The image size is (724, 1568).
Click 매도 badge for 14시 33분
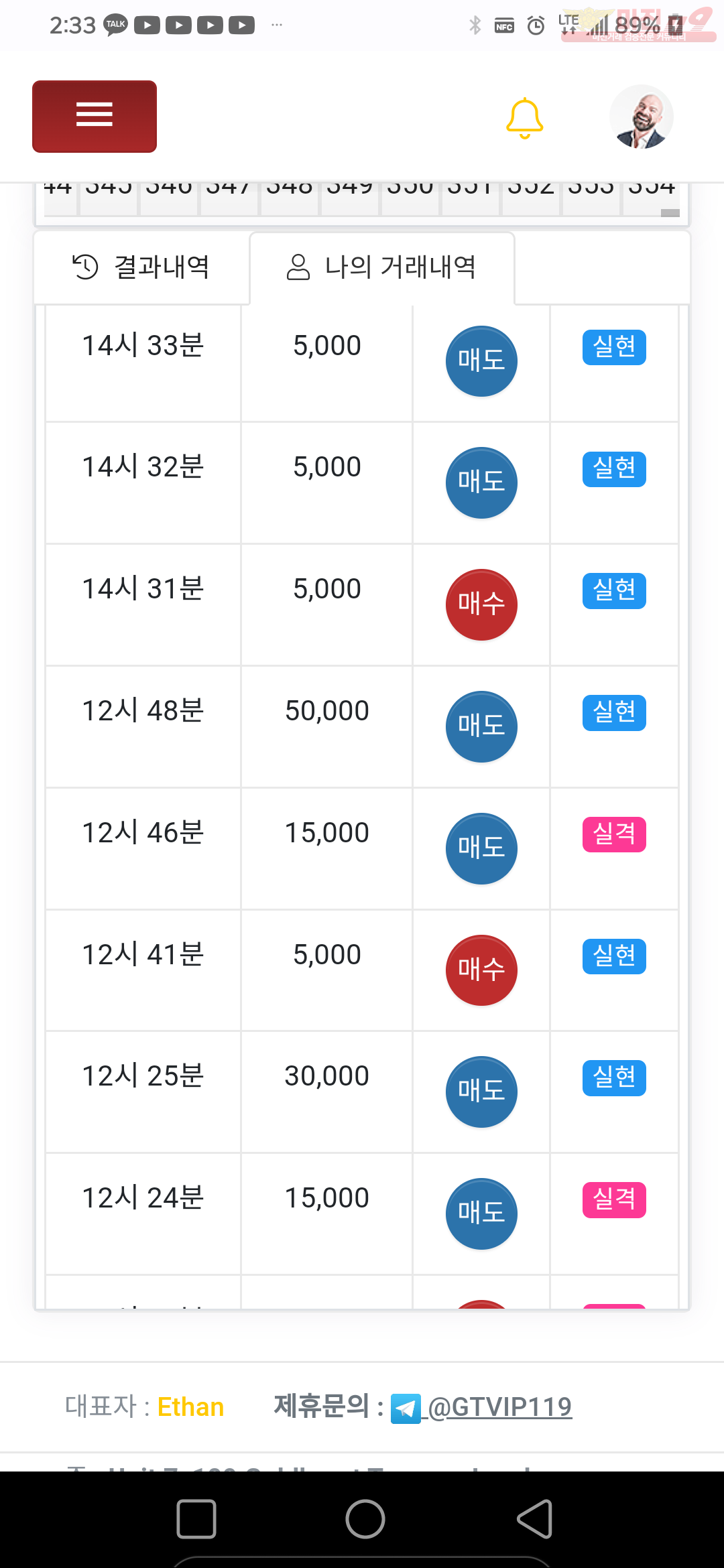coord(481,361)
